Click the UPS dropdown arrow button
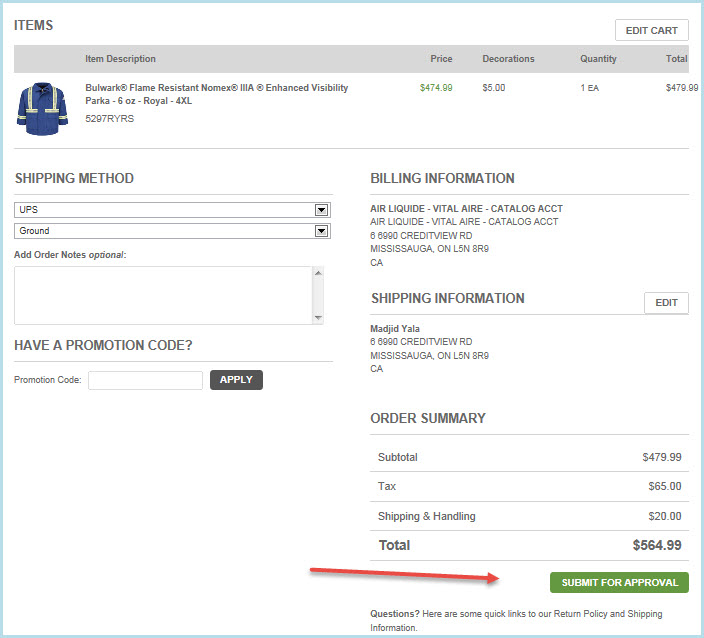 click(321, 210)
